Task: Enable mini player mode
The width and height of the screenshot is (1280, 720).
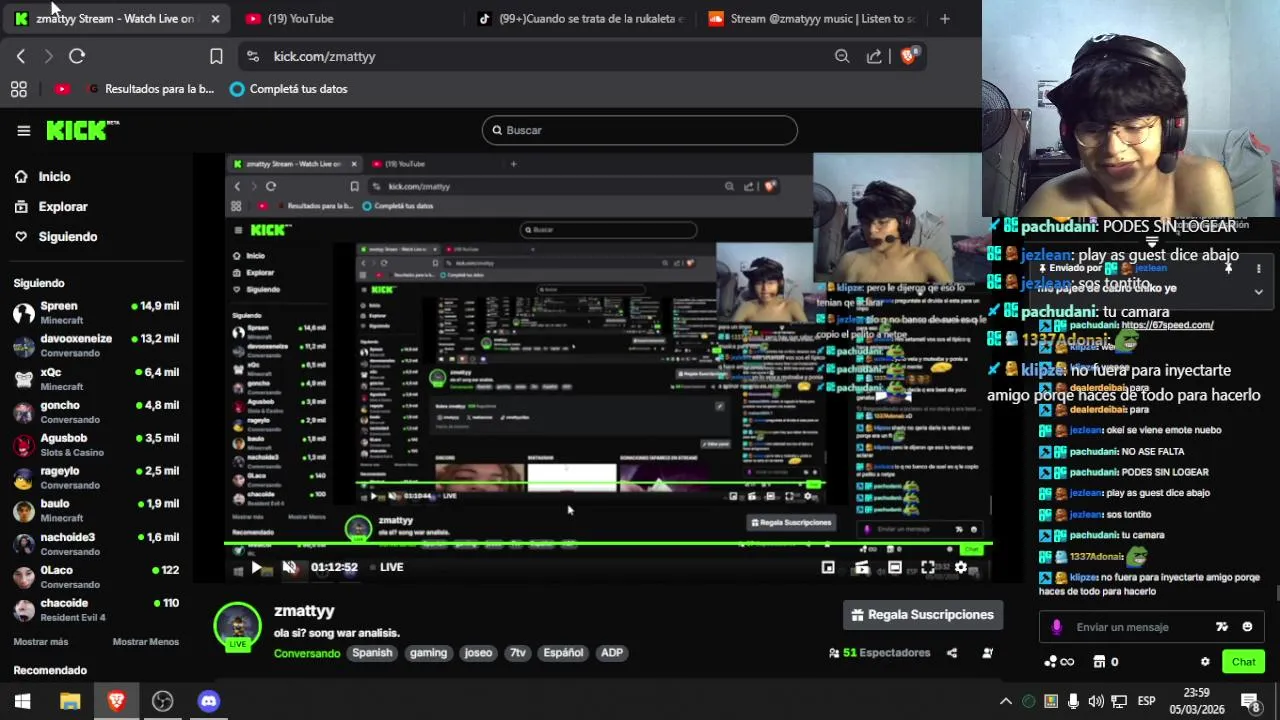Action: click(x=828, y=567)
